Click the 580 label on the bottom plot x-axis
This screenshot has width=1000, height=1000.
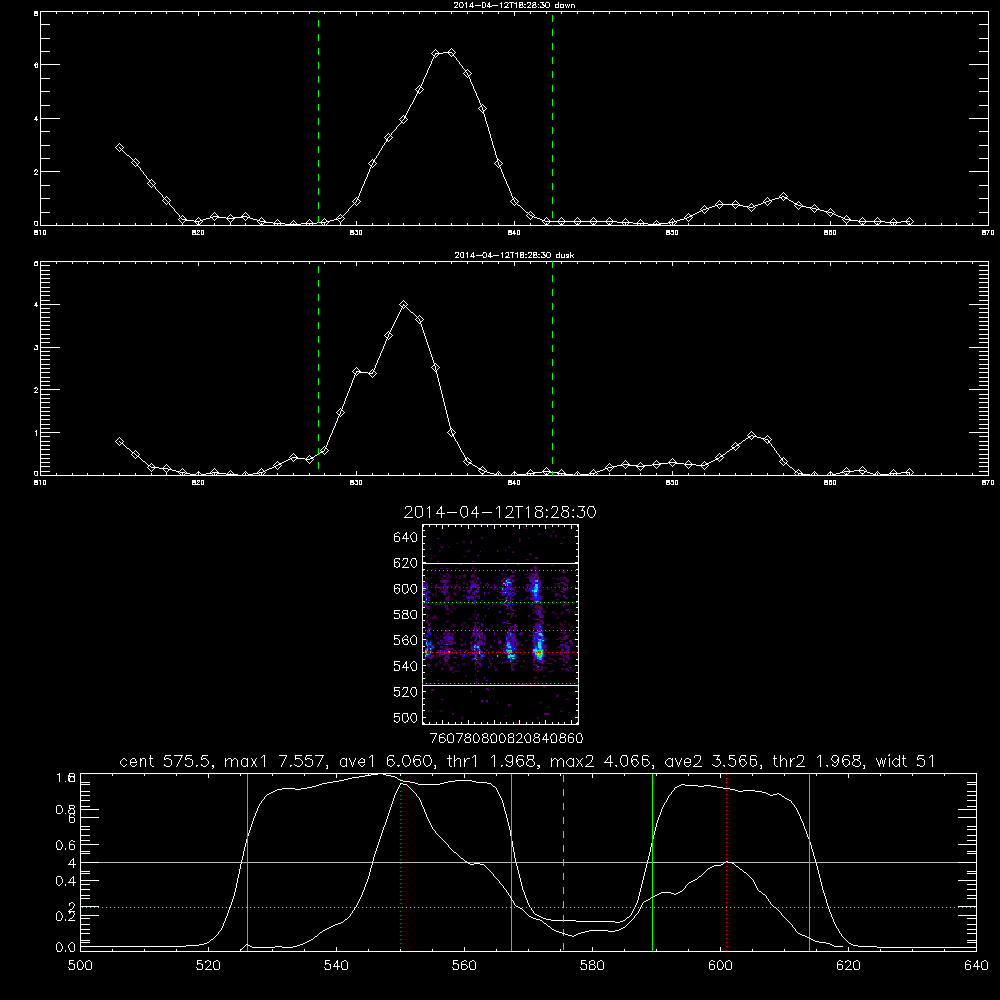pos(592,966)
